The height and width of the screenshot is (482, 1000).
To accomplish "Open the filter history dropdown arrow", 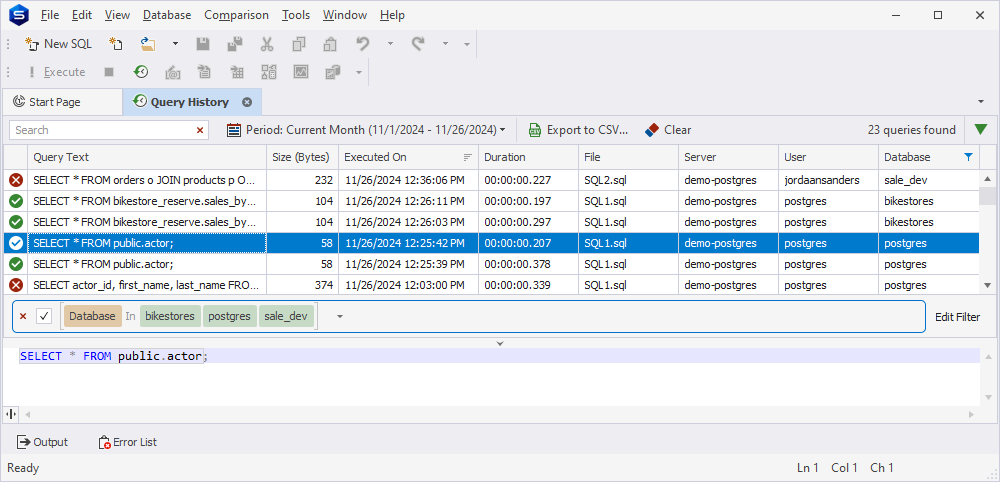I will (x=339, y=316).
